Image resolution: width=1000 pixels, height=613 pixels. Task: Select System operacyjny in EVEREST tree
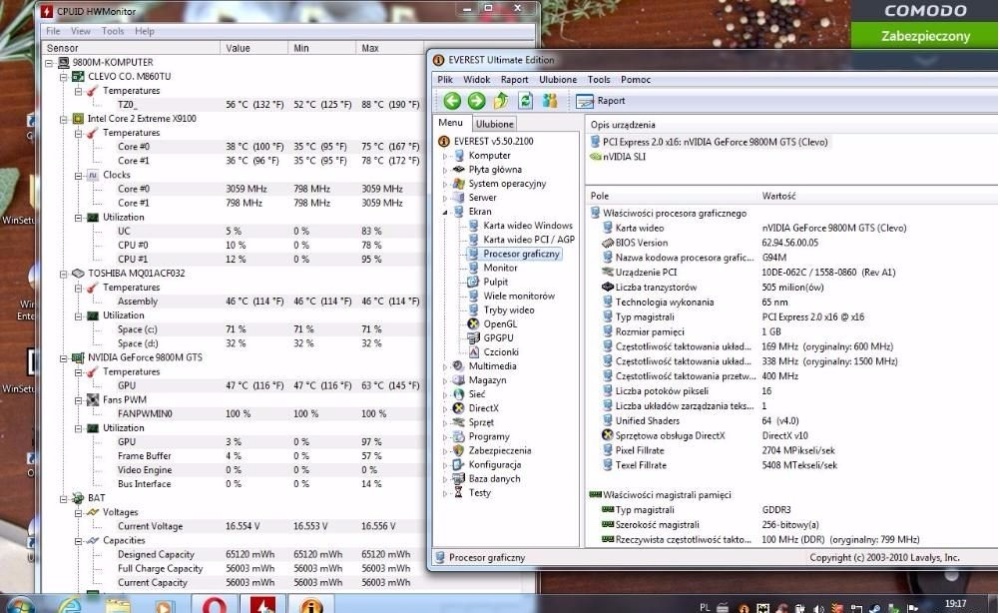point(507,184)
